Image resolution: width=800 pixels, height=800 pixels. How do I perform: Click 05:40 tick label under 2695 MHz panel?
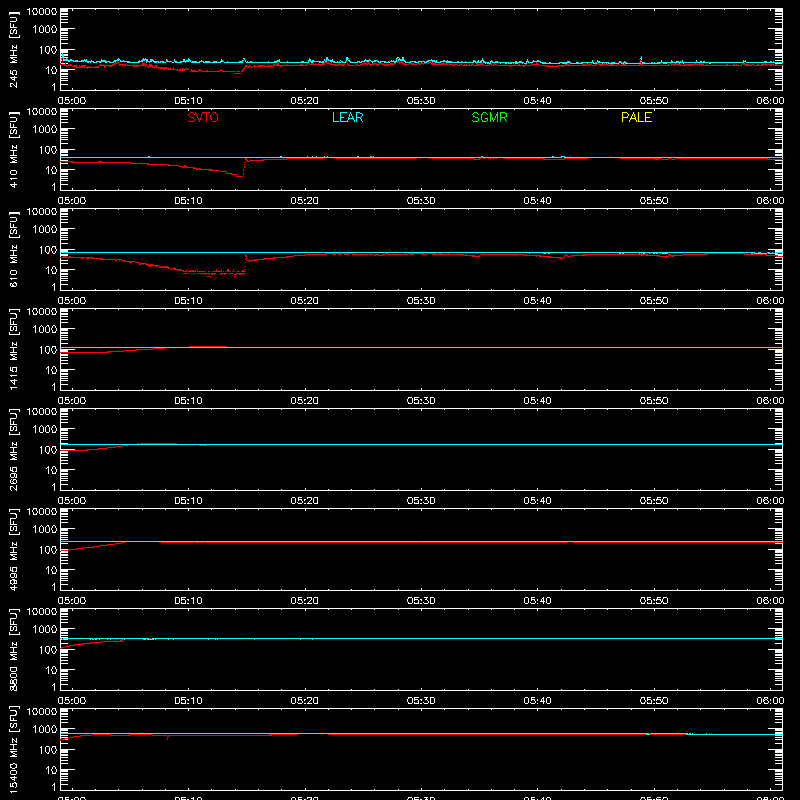[537, 501]
